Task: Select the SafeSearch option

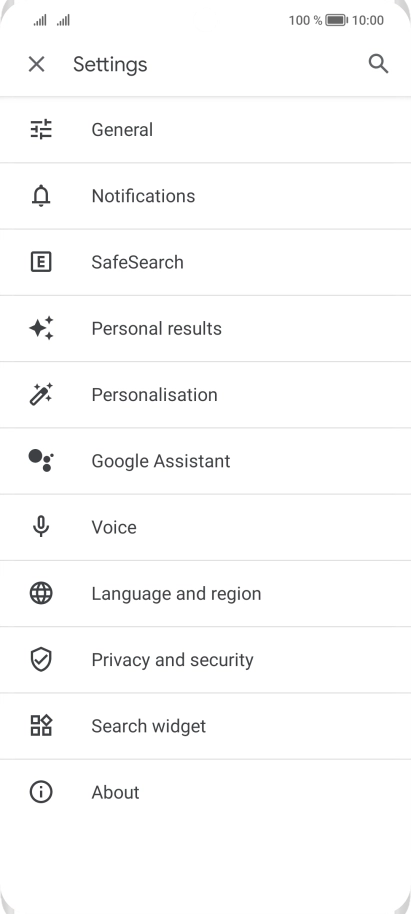Action: click(205, 262)
